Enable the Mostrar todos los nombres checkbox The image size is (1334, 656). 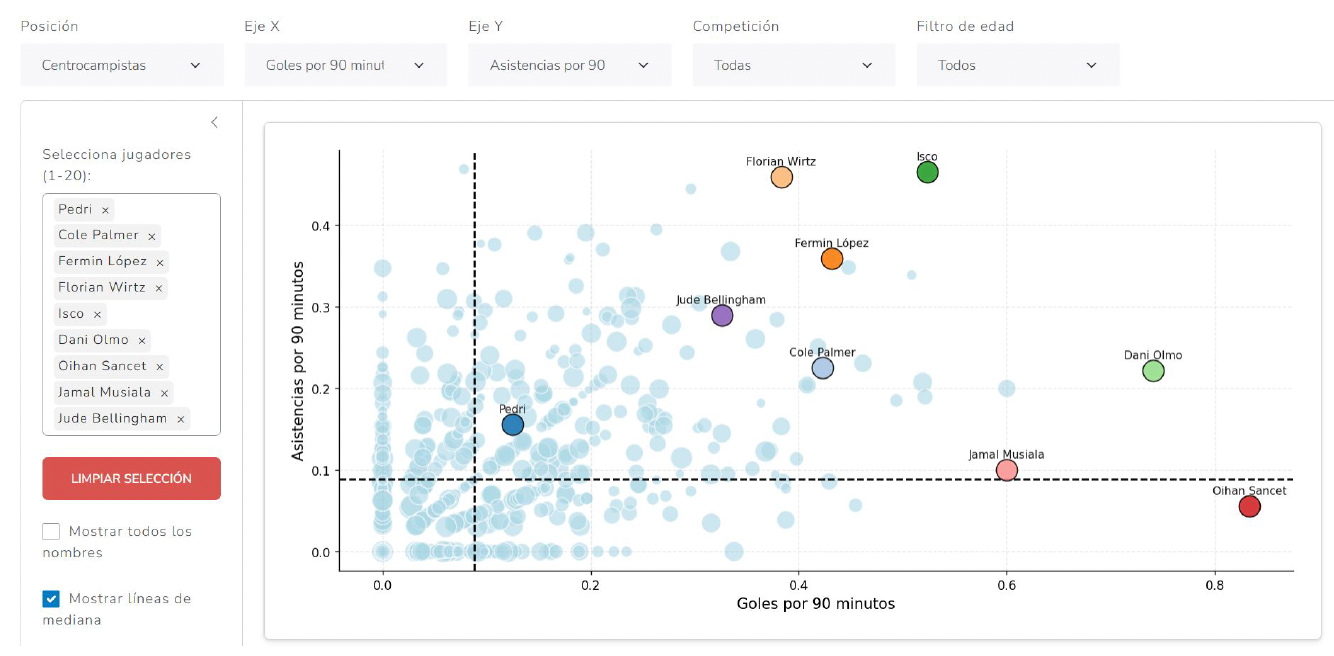click(51, 531)
